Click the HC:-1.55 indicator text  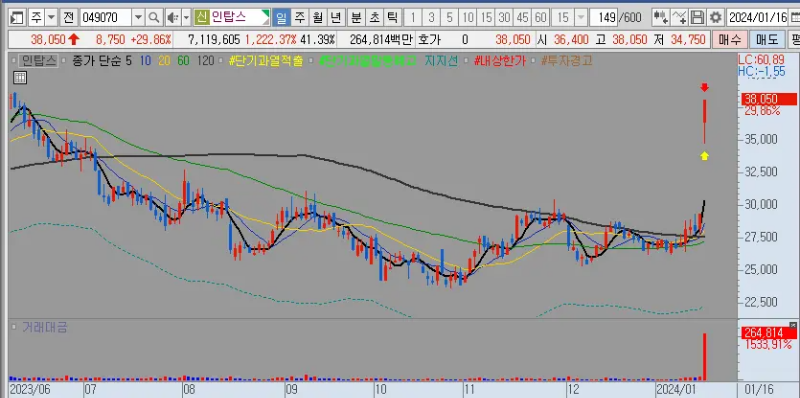[762, 71]
